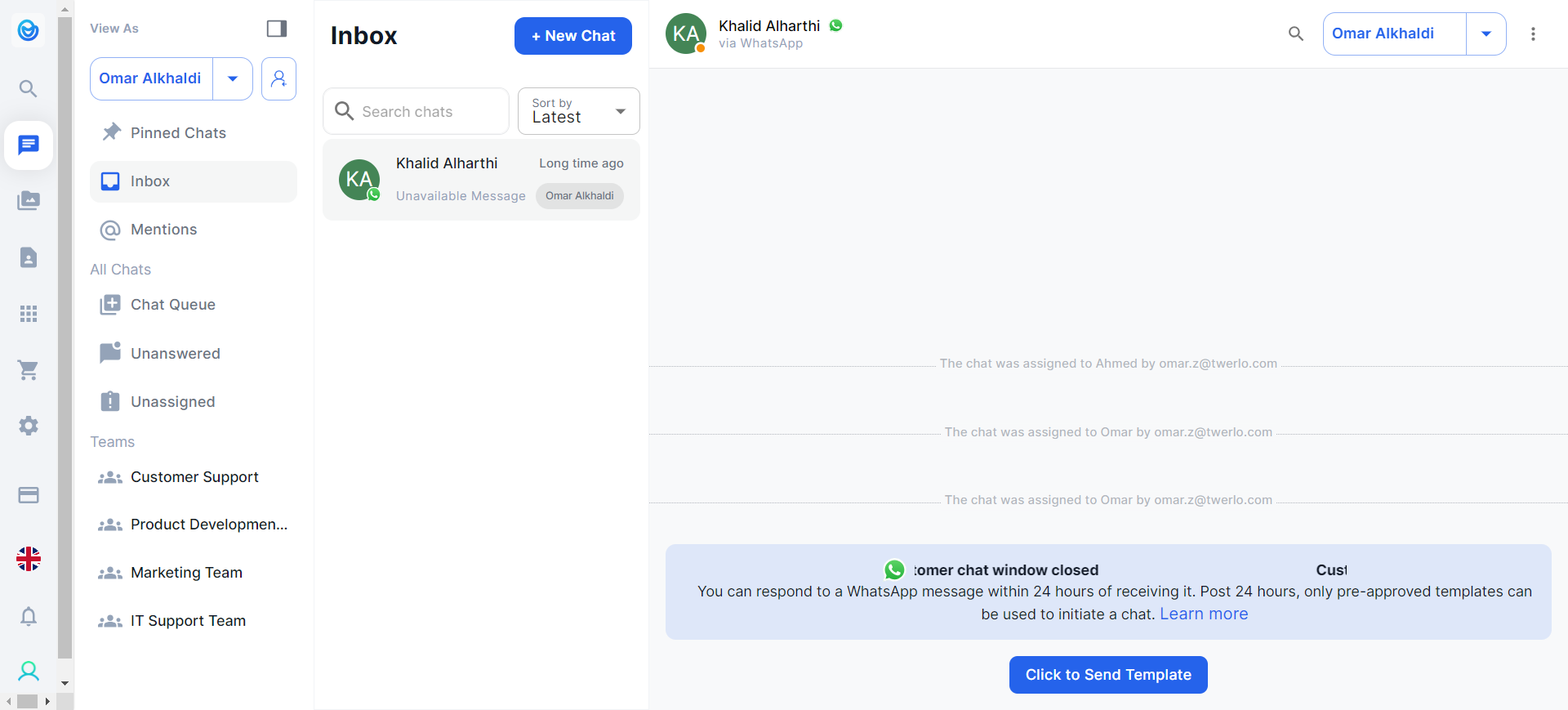
Task: Toggle the sidebar panel collapse icon
Action: click(277, 29)
